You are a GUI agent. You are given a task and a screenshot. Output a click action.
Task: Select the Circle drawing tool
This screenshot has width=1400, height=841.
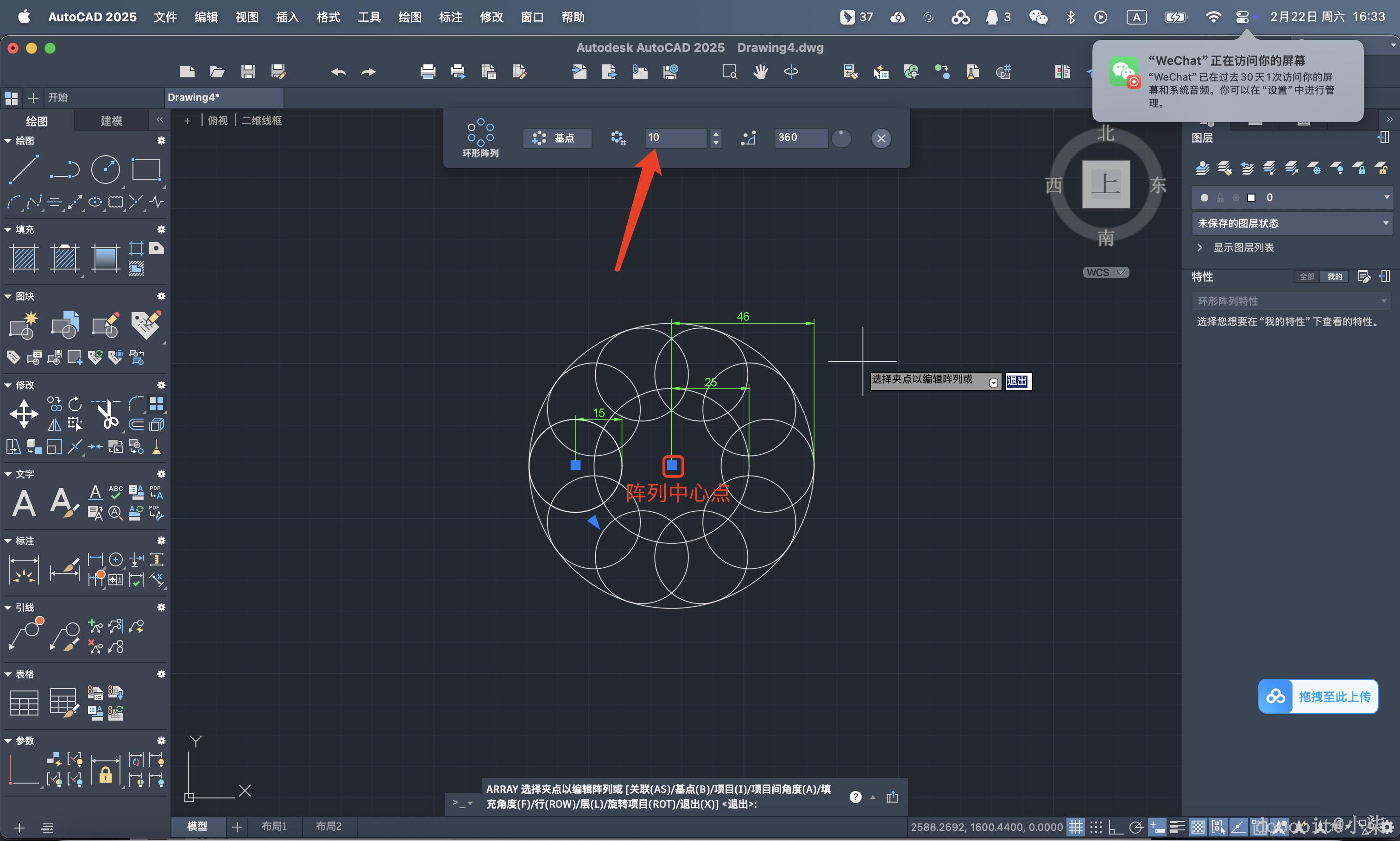point(106,169)
